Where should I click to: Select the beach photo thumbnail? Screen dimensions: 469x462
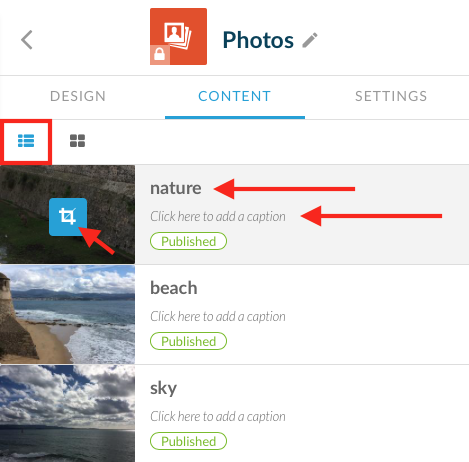pos(67,314)
